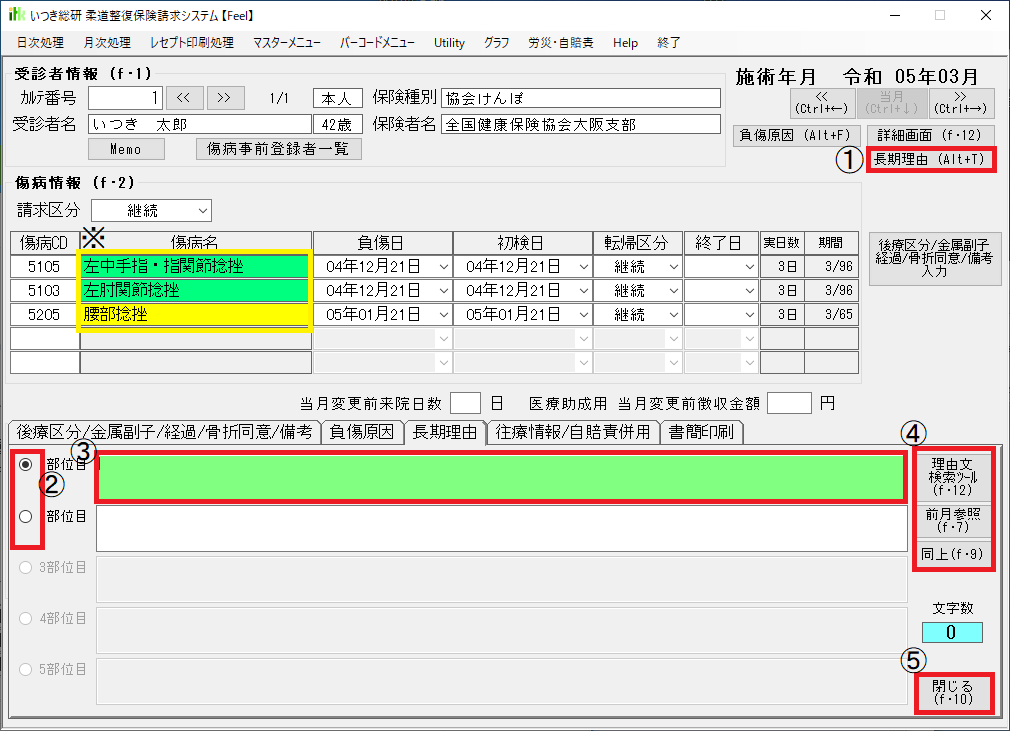Select the first 部位目 radio button
Image resolution: width=1010 pixels, height=731 pixels.
tap(26, 465)
